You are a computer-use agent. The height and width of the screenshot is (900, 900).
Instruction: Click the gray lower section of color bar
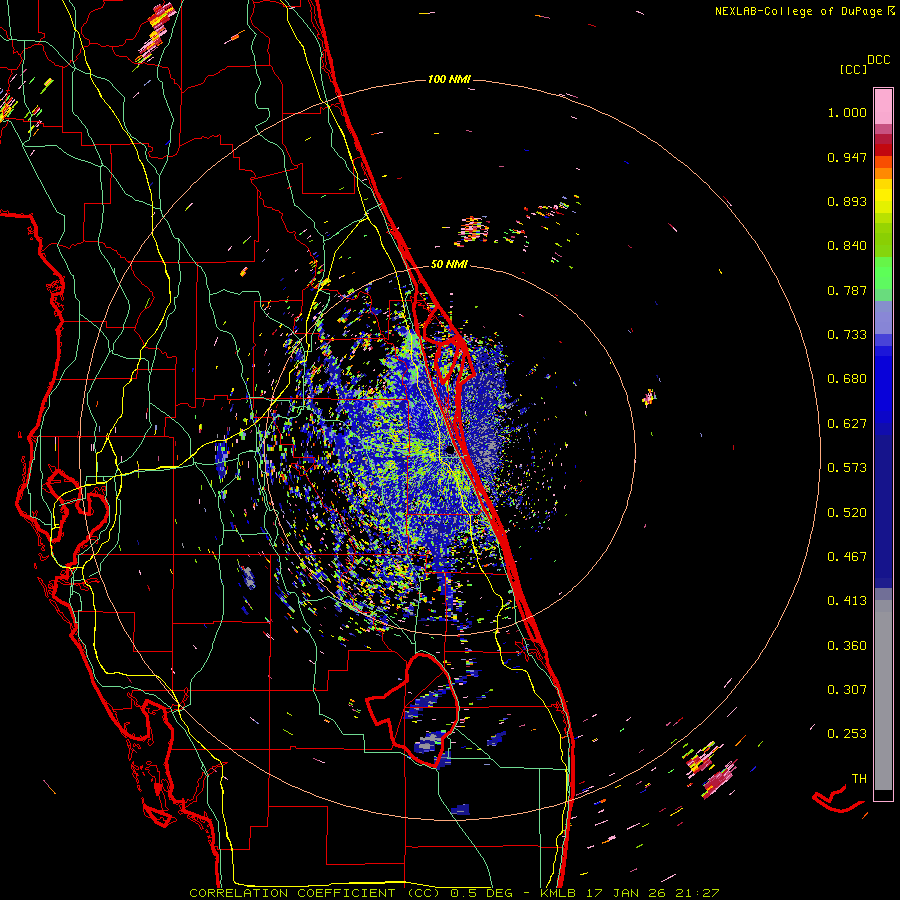[883, 695]
